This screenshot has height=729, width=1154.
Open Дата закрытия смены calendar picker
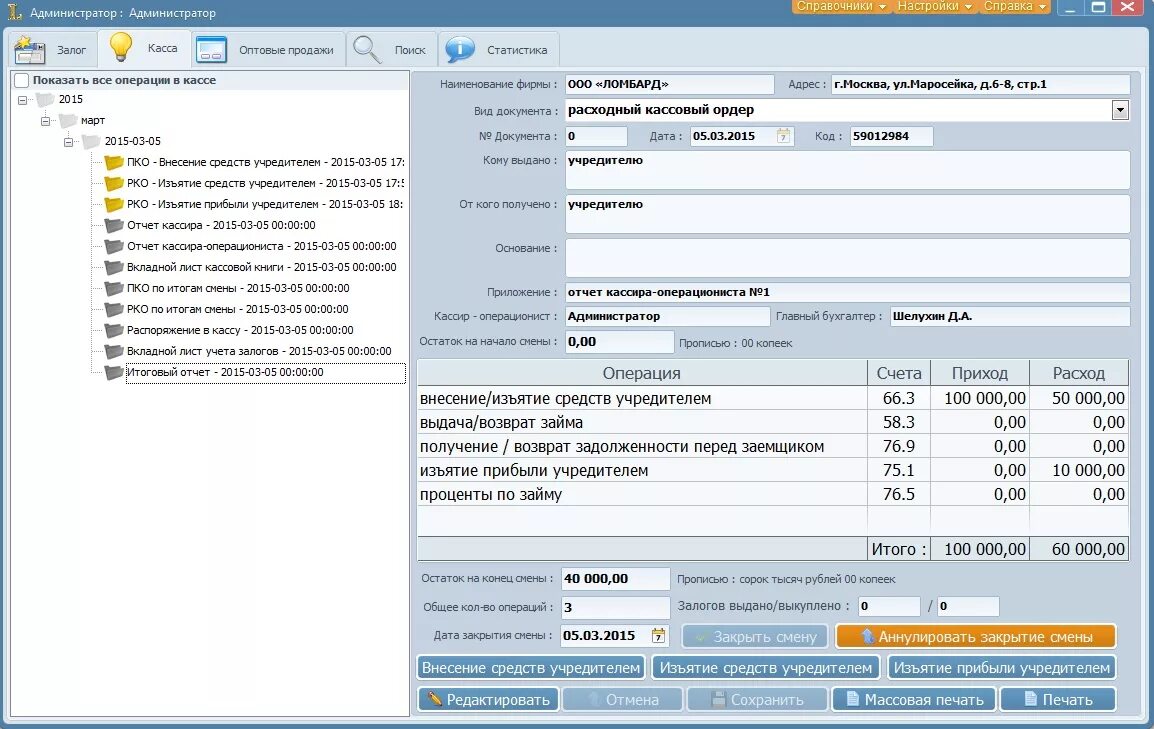[658, 635]
